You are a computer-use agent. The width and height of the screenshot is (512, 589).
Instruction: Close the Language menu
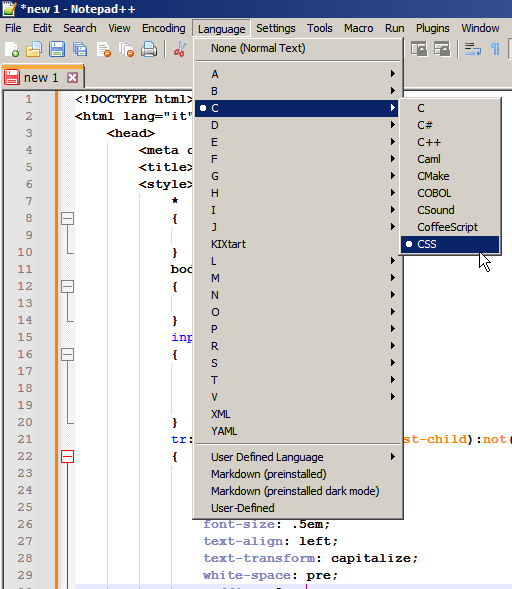pos(221,29)
